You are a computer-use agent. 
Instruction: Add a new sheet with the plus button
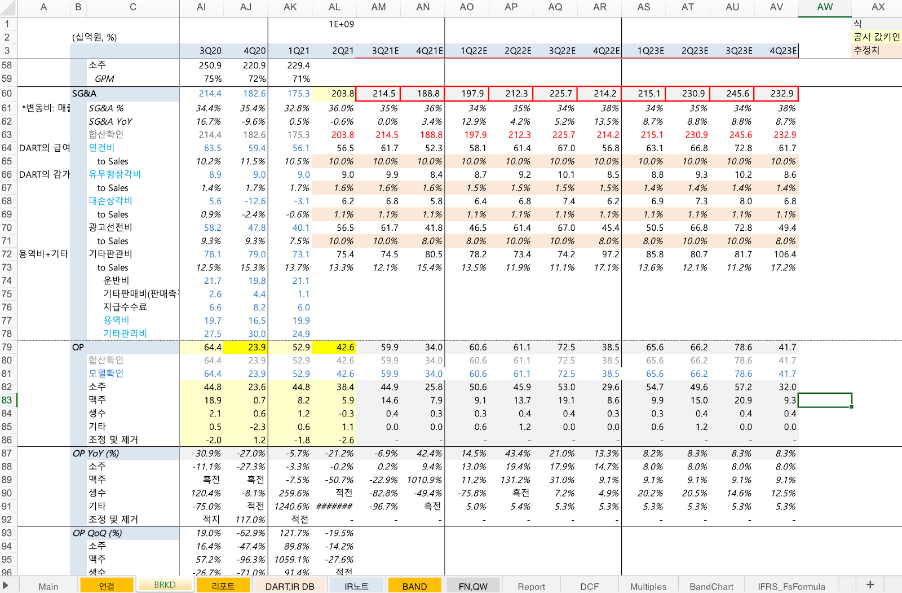pyautogui.click(x=870, y=584)
